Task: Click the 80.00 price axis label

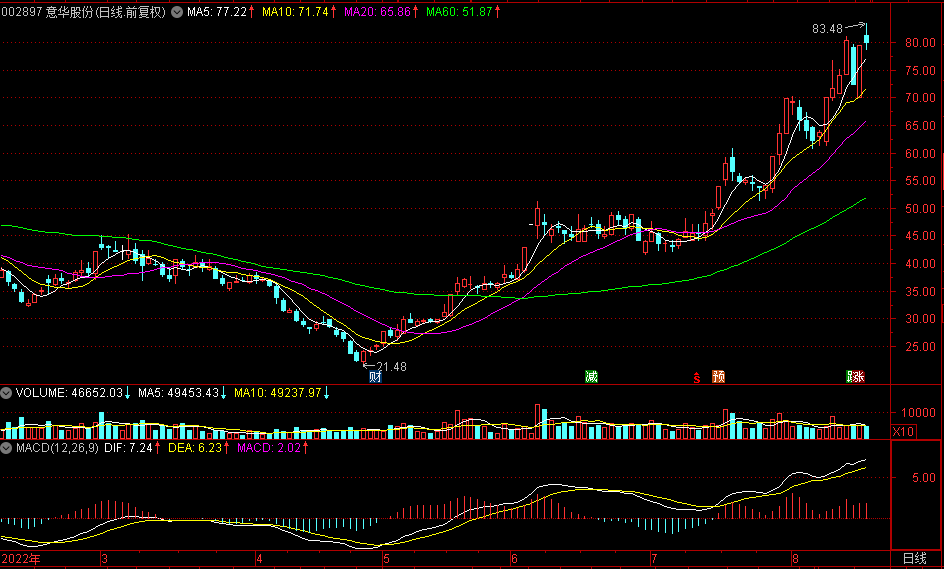Action: click(x=920, y=43)
